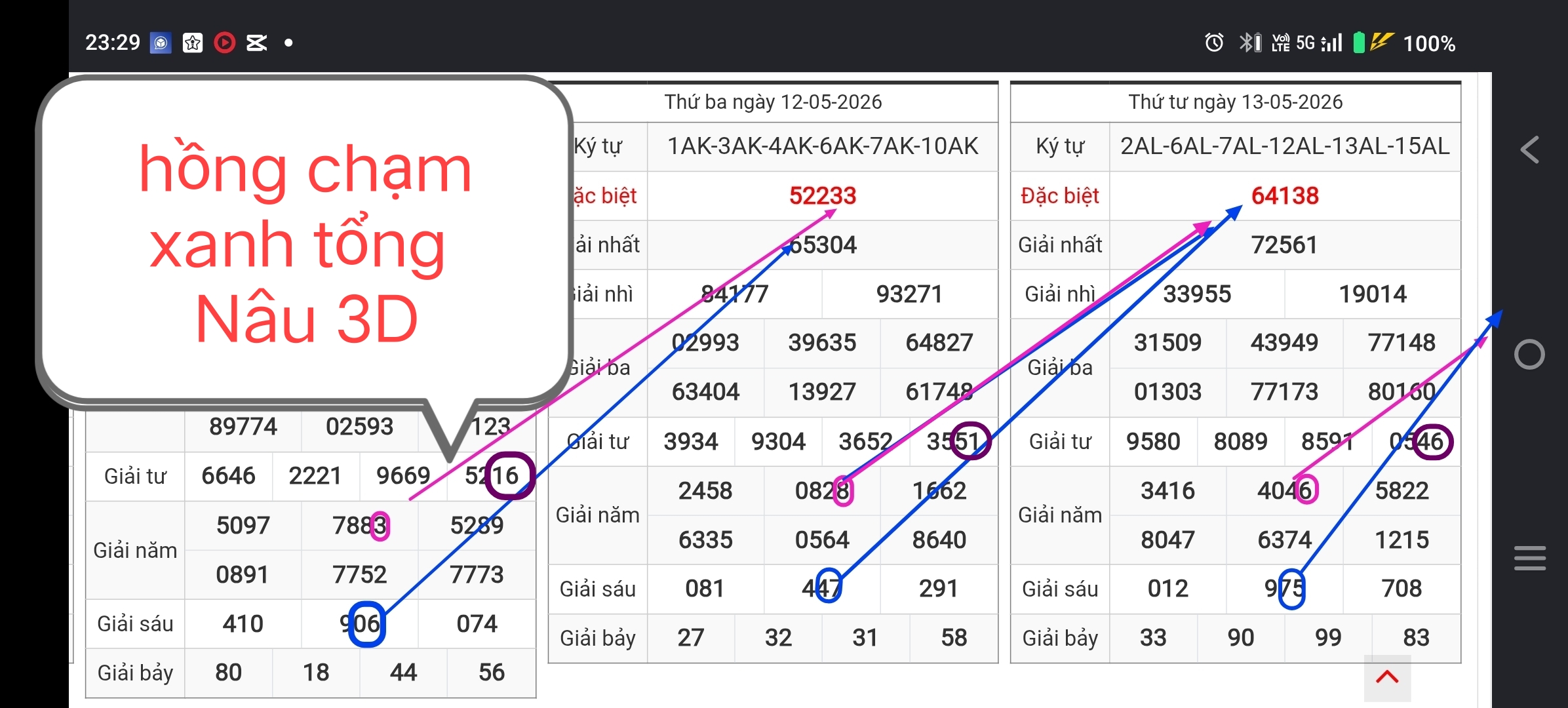The width and height of the screenshot is (1568, 708).
Task: Select fifth prize number 5097
Action: tap(243, 525)
